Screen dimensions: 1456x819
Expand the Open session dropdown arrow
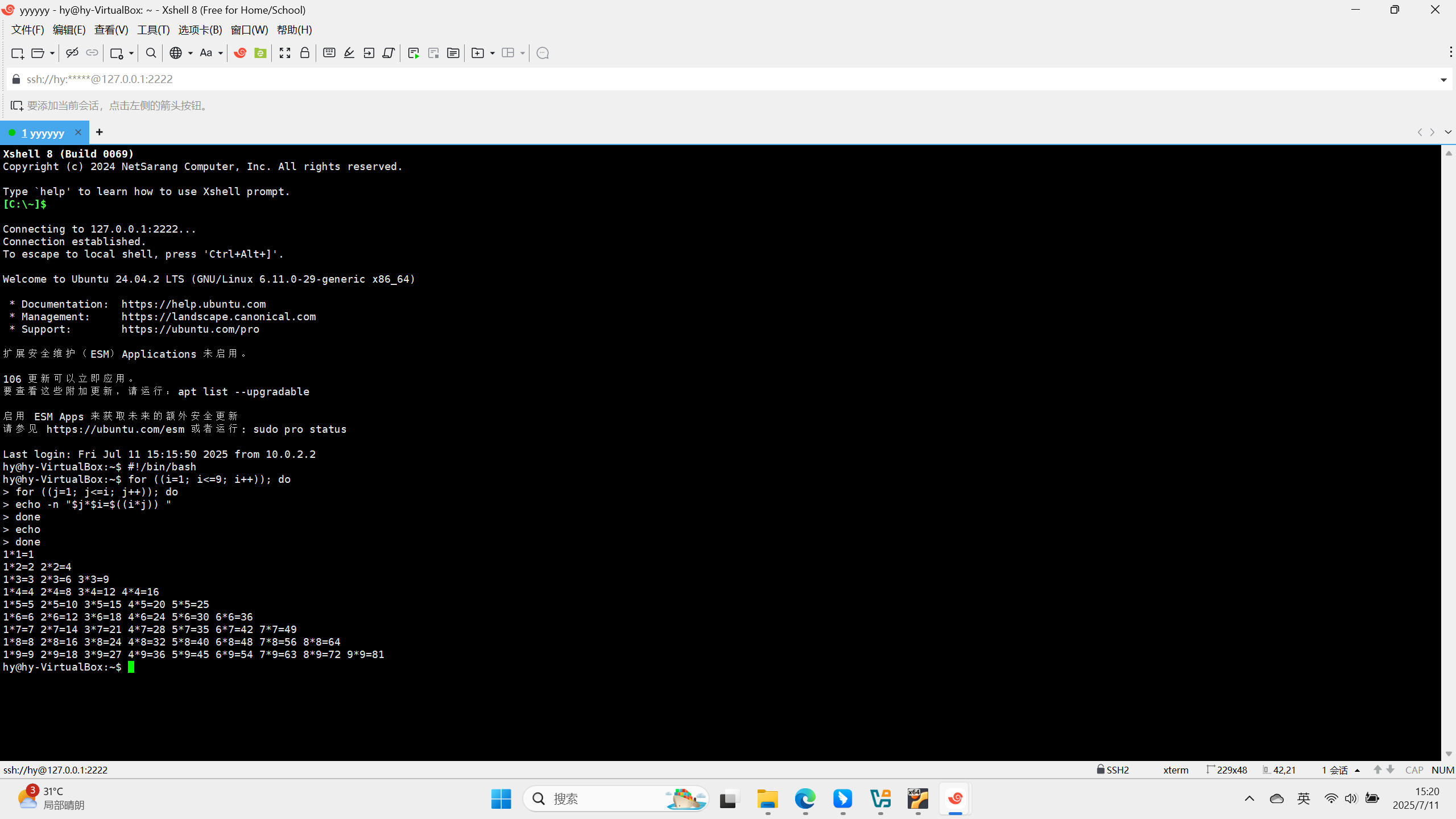pyautogui.click(x=52, y=53)
